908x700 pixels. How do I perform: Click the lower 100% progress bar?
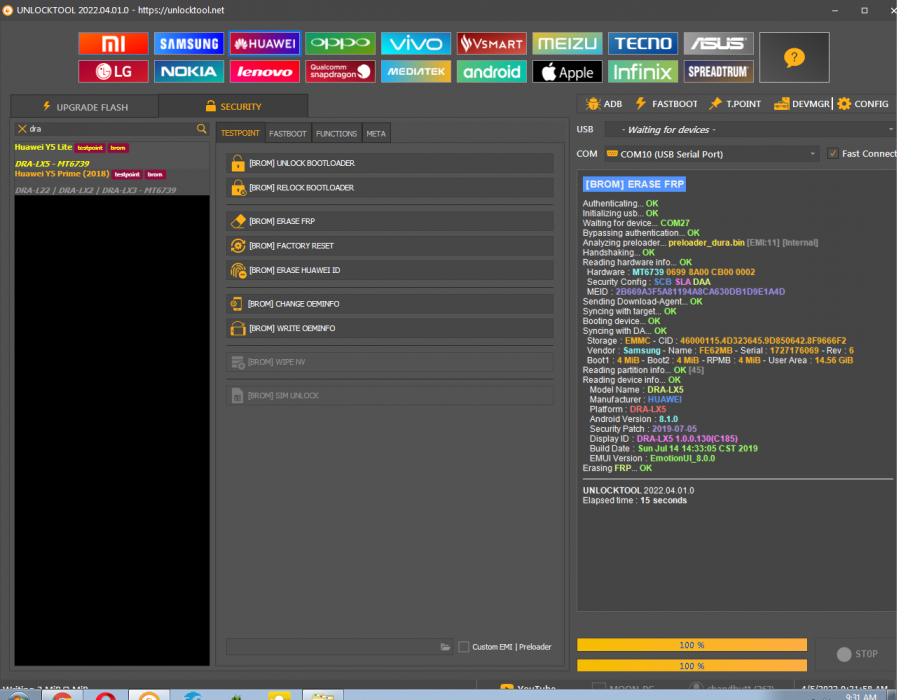(692, 666)
